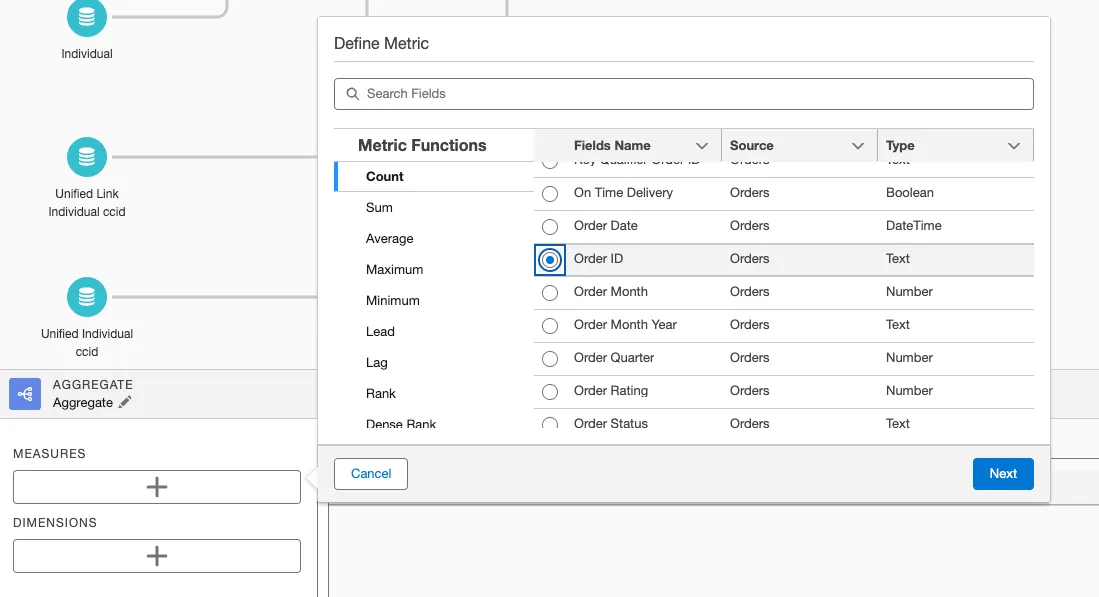Image resolution: width=1099 pixels, height=597 pixels.
Task: Pick the Order Quarter radio button
Action: pyautogui.click(x=550, y=359)
